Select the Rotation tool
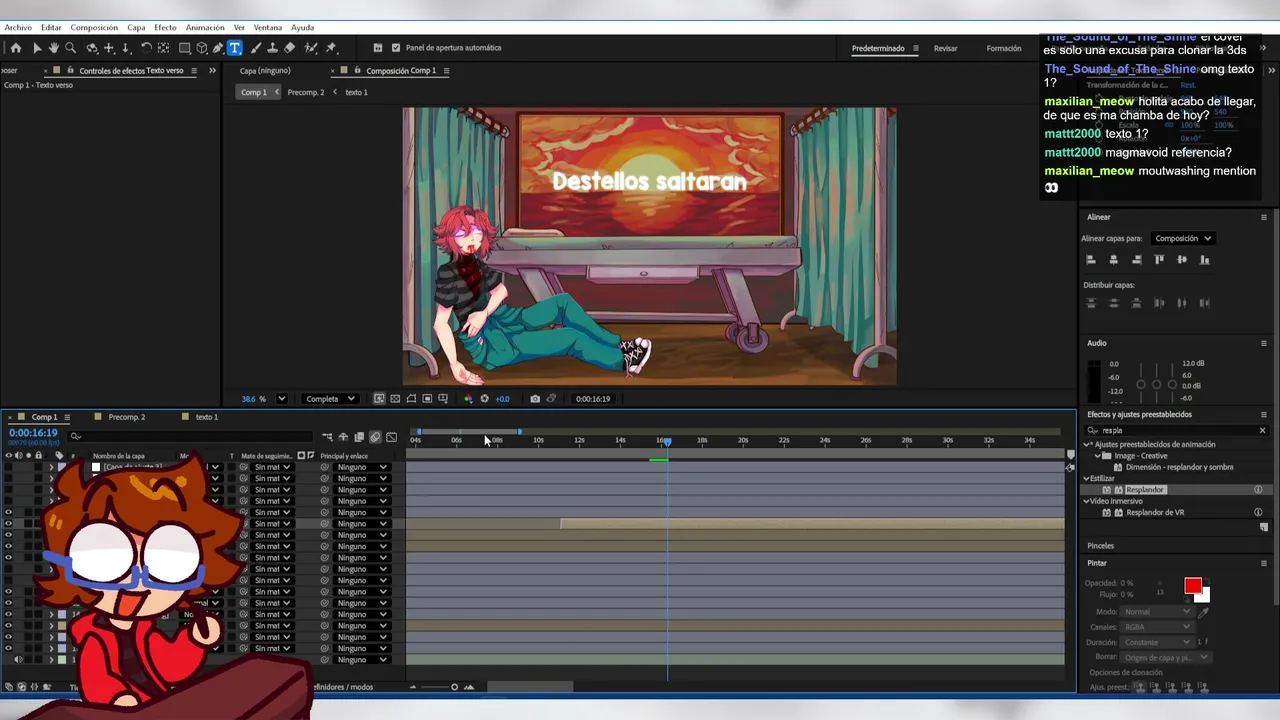The image size is (1280, 720). tap(146, 48)
